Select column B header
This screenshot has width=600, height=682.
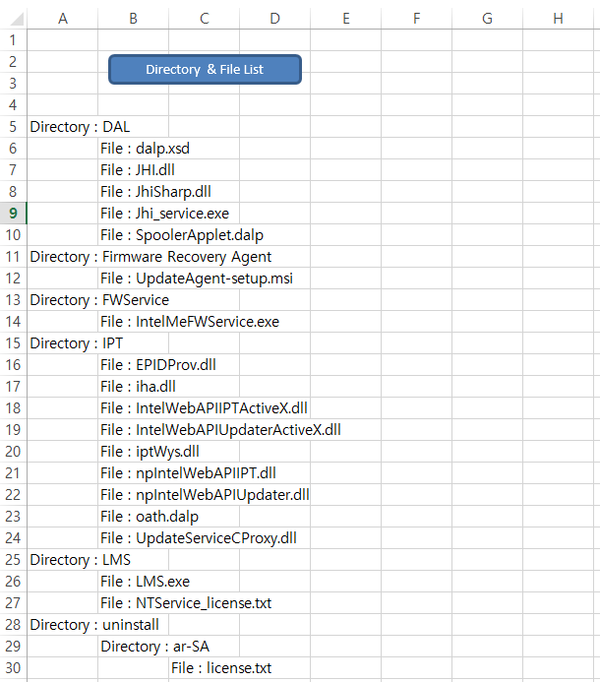tap(133, 19)
